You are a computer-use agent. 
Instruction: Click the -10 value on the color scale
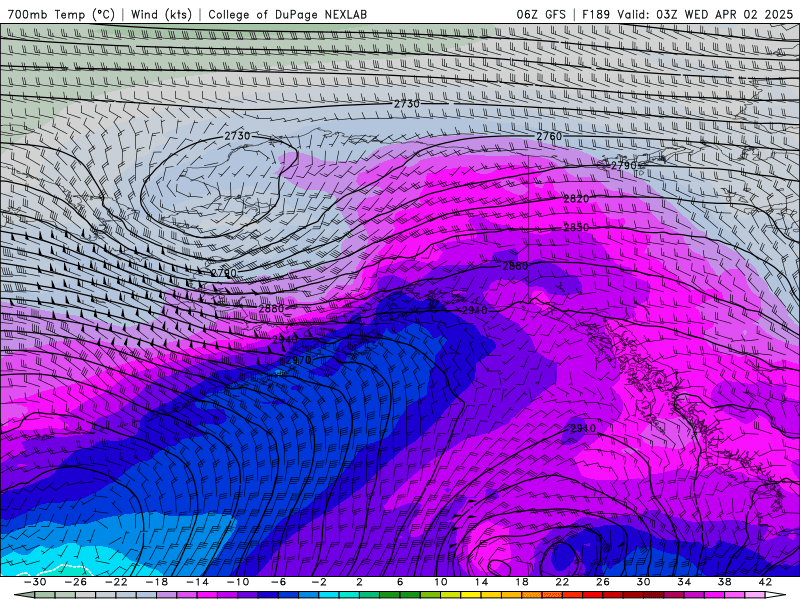tap(238, 582)
